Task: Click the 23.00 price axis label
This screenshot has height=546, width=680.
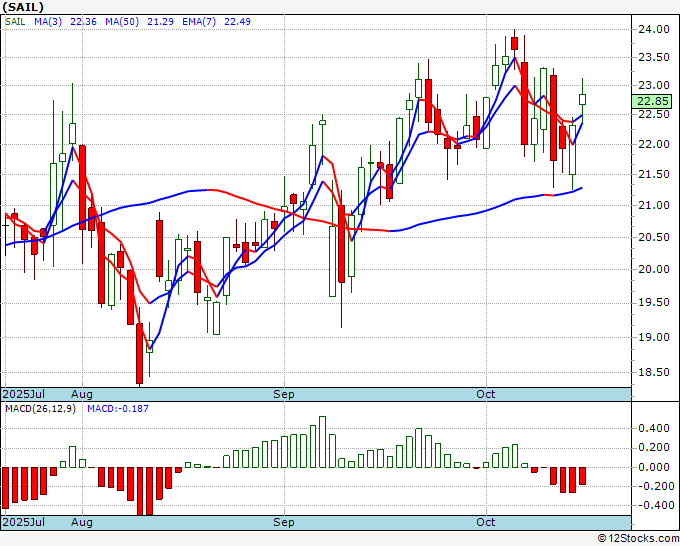Action: [x=653, y=85]
